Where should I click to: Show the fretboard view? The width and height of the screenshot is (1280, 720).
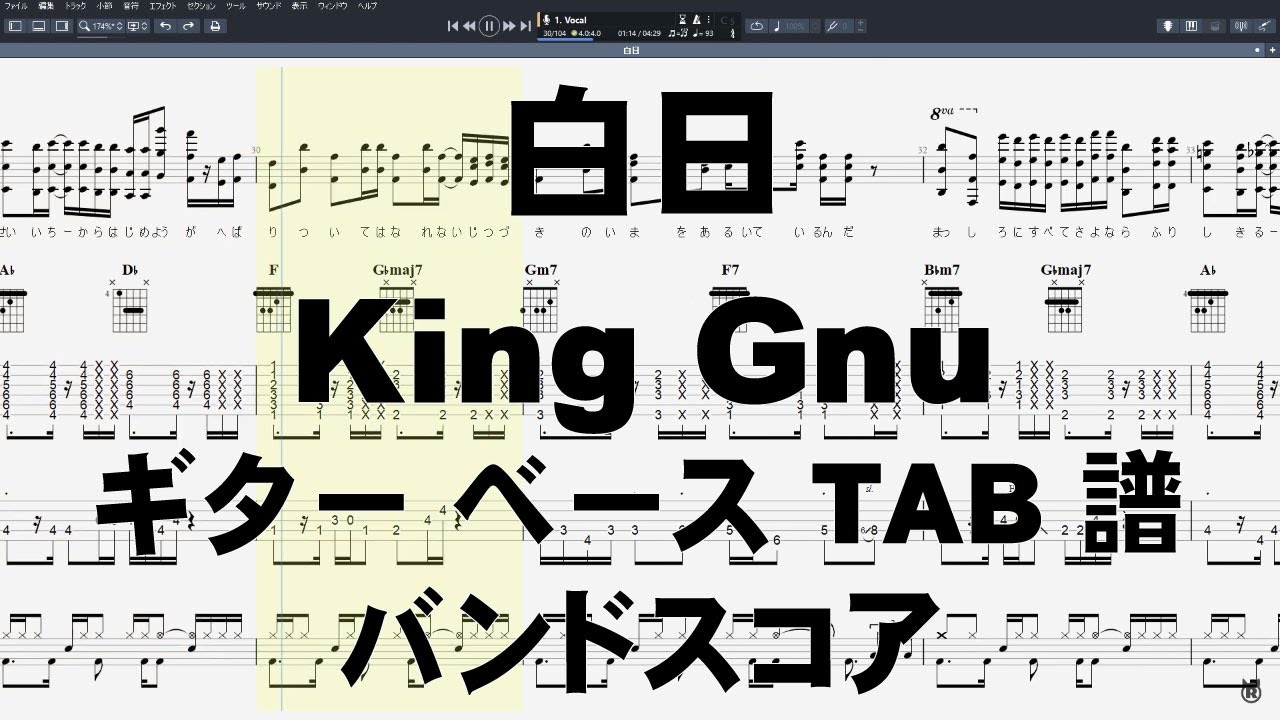[x=1168, y=26]
